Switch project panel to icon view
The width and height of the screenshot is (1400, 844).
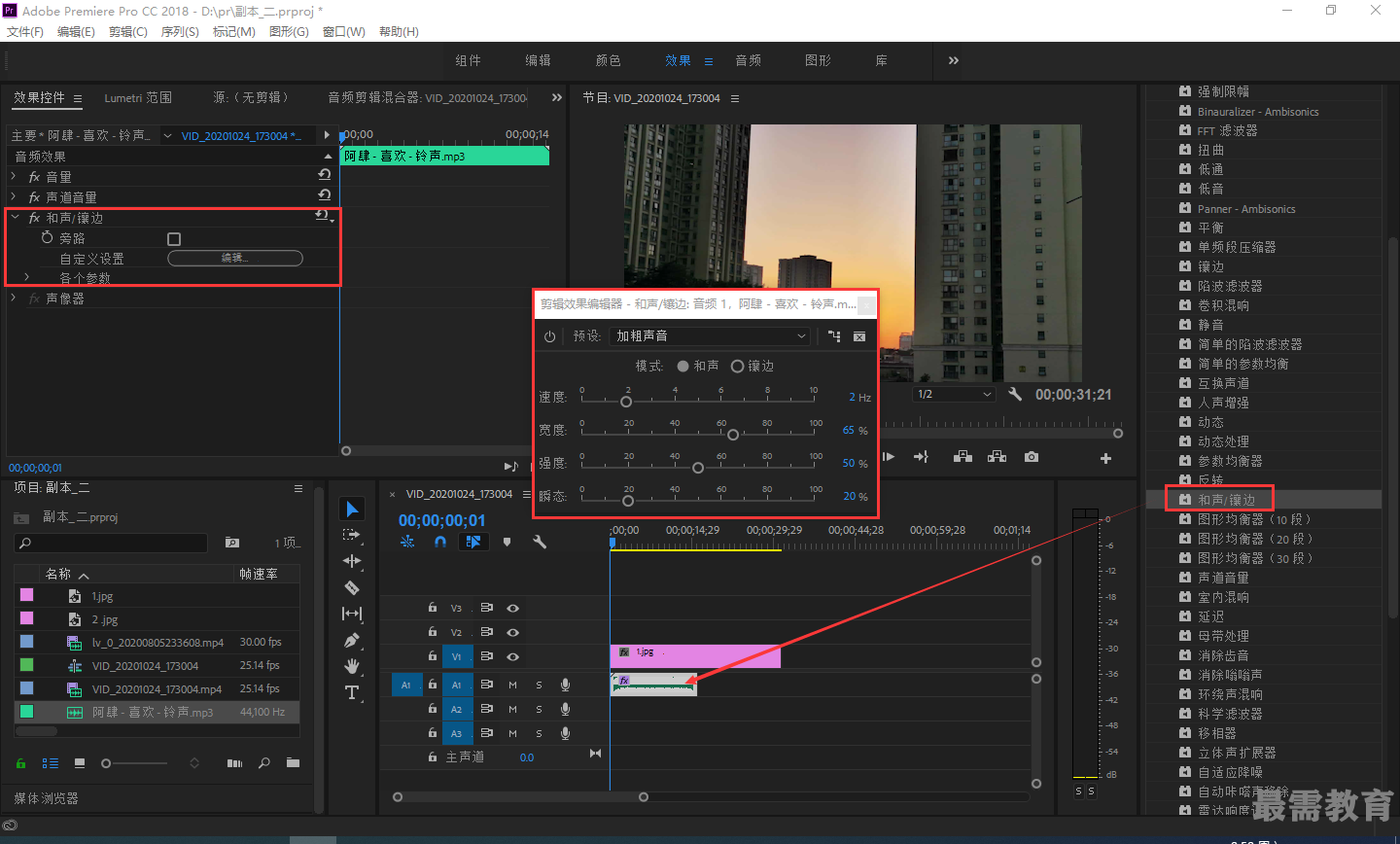click(x=80, y=763)
